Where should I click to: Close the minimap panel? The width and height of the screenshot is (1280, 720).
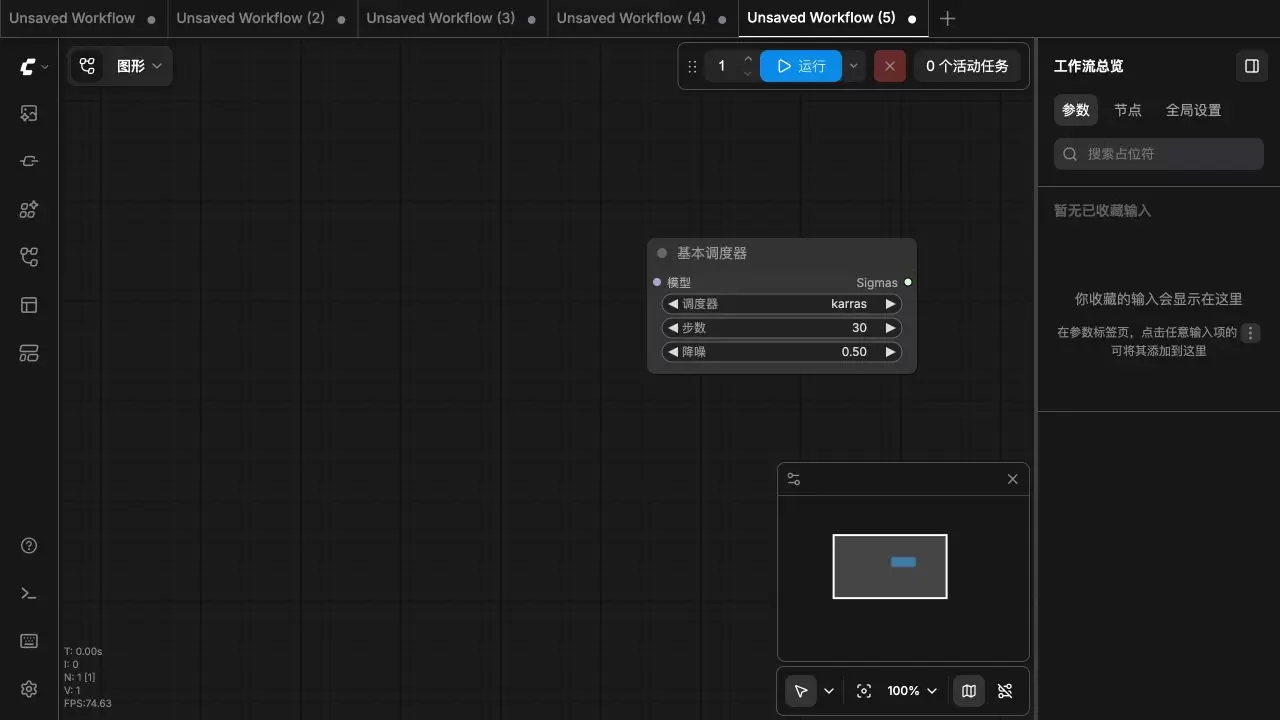click(1012, 480)
